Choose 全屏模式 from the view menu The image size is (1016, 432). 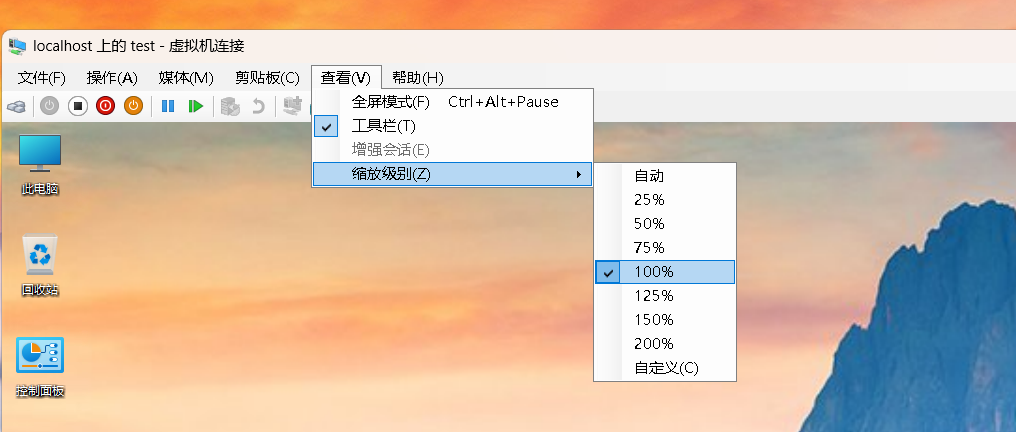391,102
